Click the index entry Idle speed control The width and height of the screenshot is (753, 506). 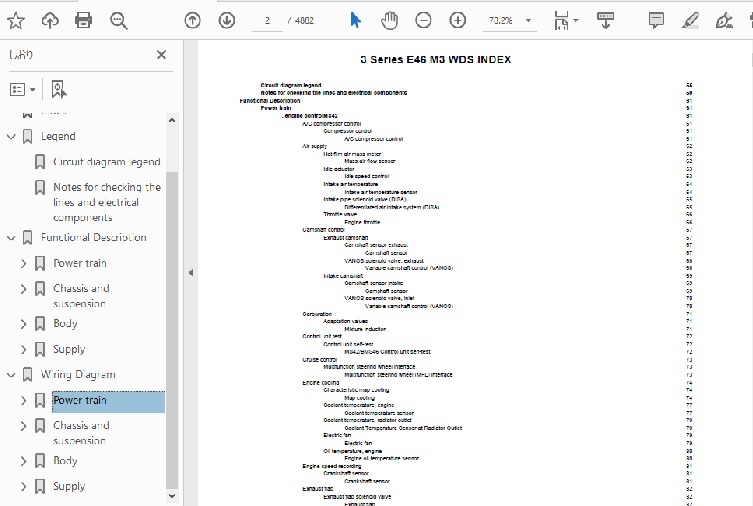coord(366,176)
